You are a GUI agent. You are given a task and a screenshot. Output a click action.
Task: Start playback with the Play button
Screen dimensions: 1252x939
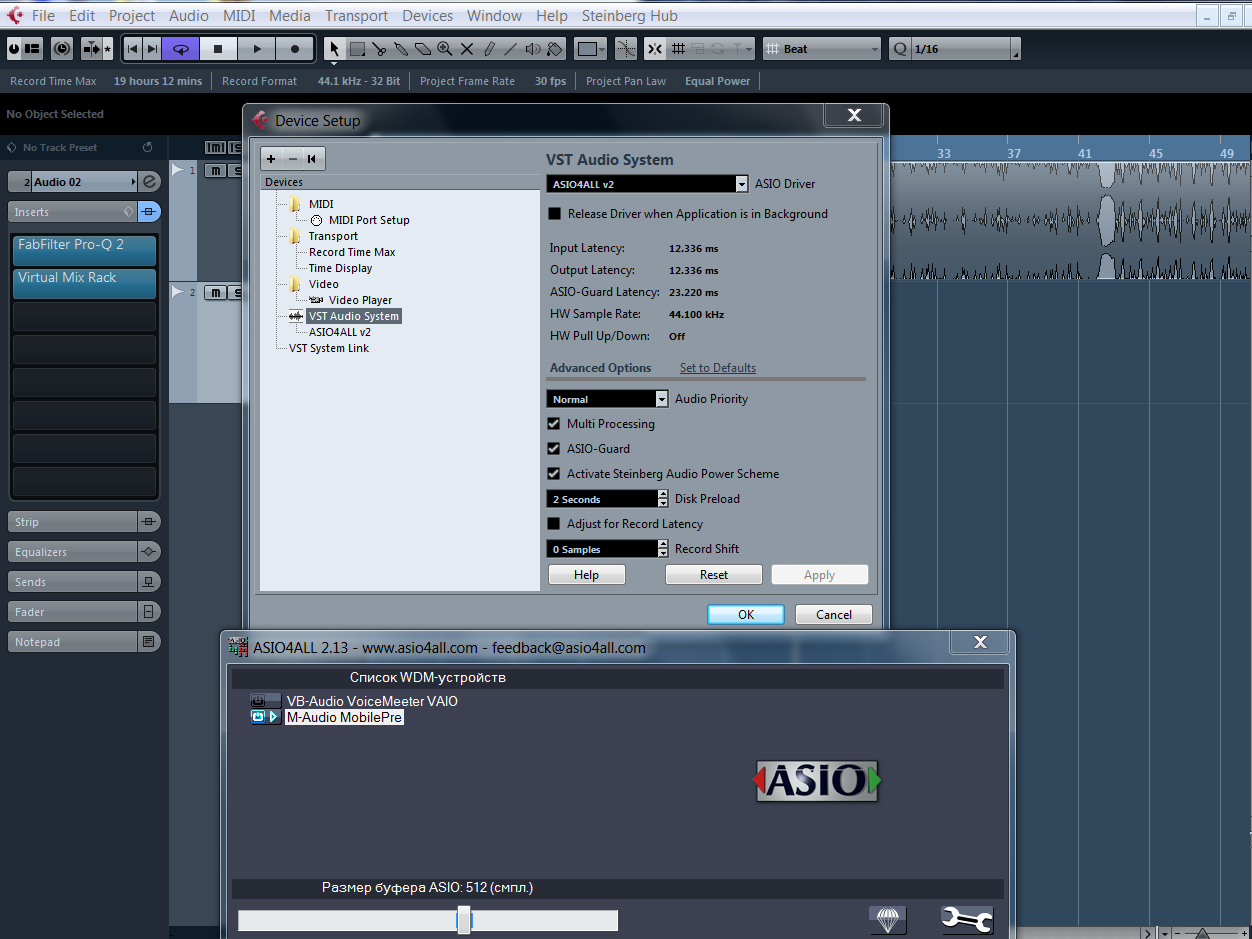click(257, 48)
